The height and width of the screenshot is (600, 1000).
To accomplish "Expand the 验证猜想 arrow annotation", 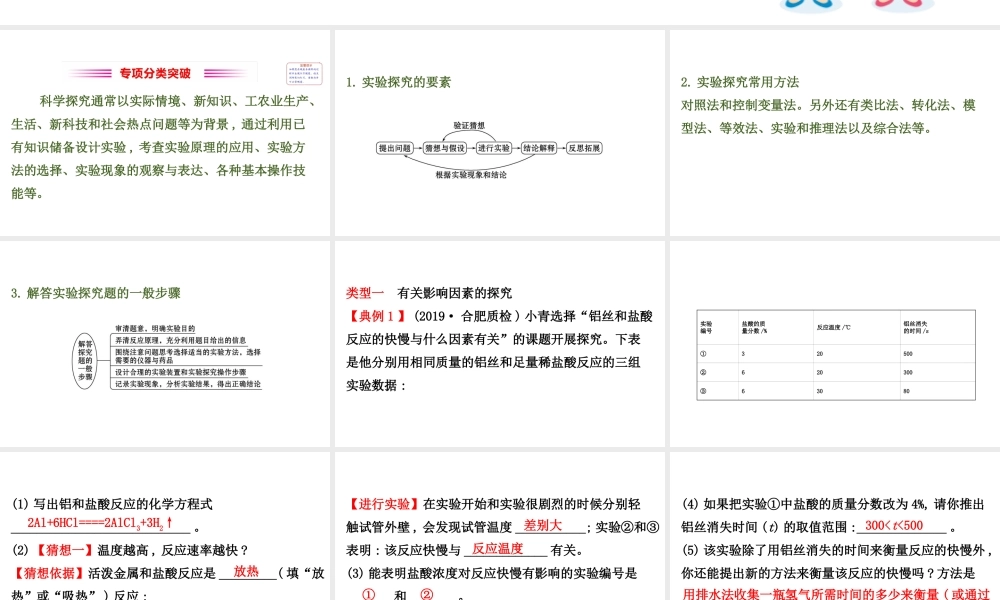I will [468, 126].
